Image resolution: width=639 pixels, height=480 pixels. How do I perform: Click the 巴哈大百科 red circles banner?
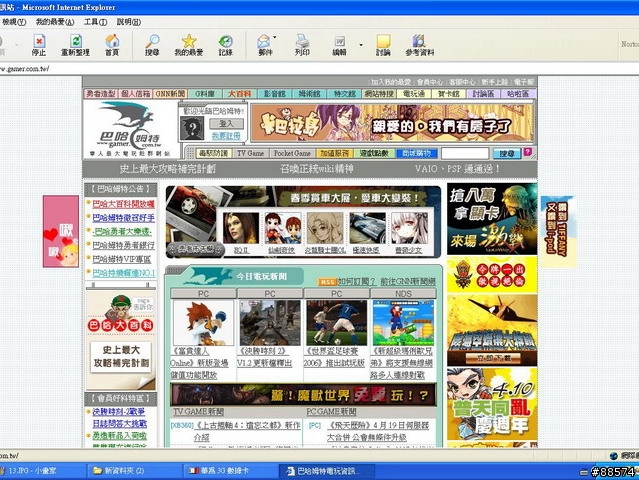pyautogui.click(x=121, y=325)
